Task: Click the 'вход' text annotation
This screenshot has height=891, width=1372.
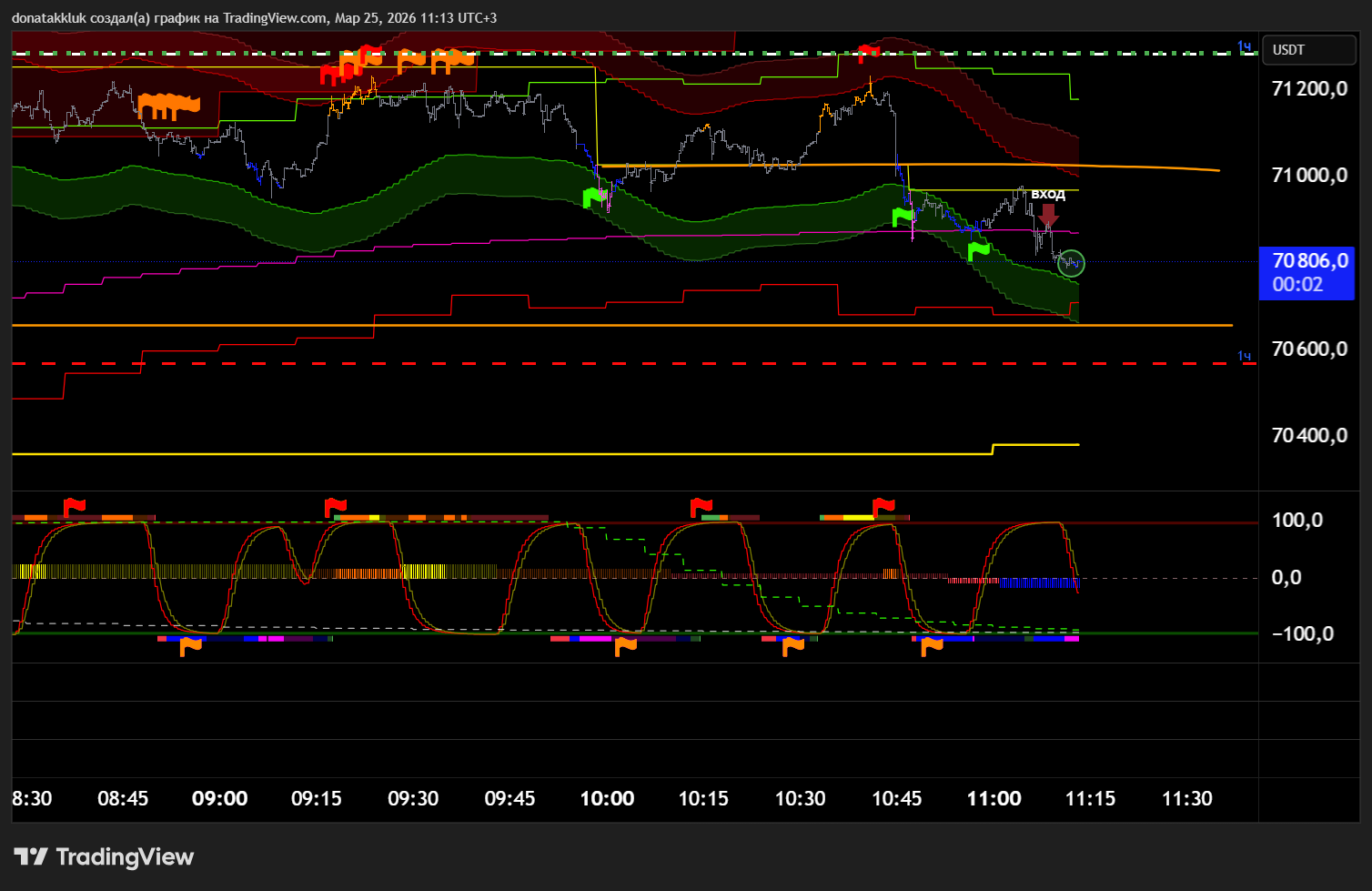Action: tap(1048, 194)
